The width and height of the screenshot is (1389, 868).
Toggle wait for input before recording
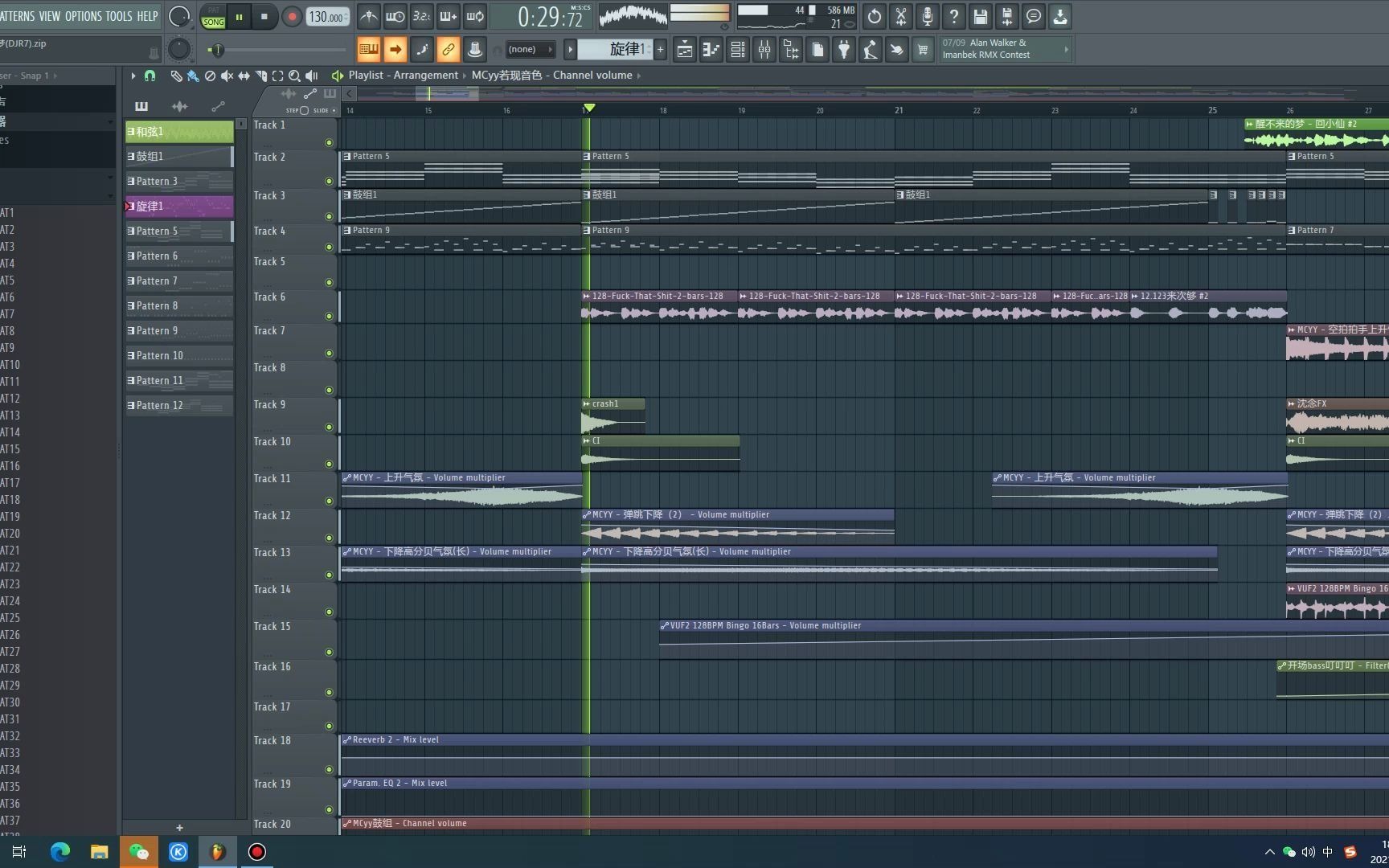(395, 16)
